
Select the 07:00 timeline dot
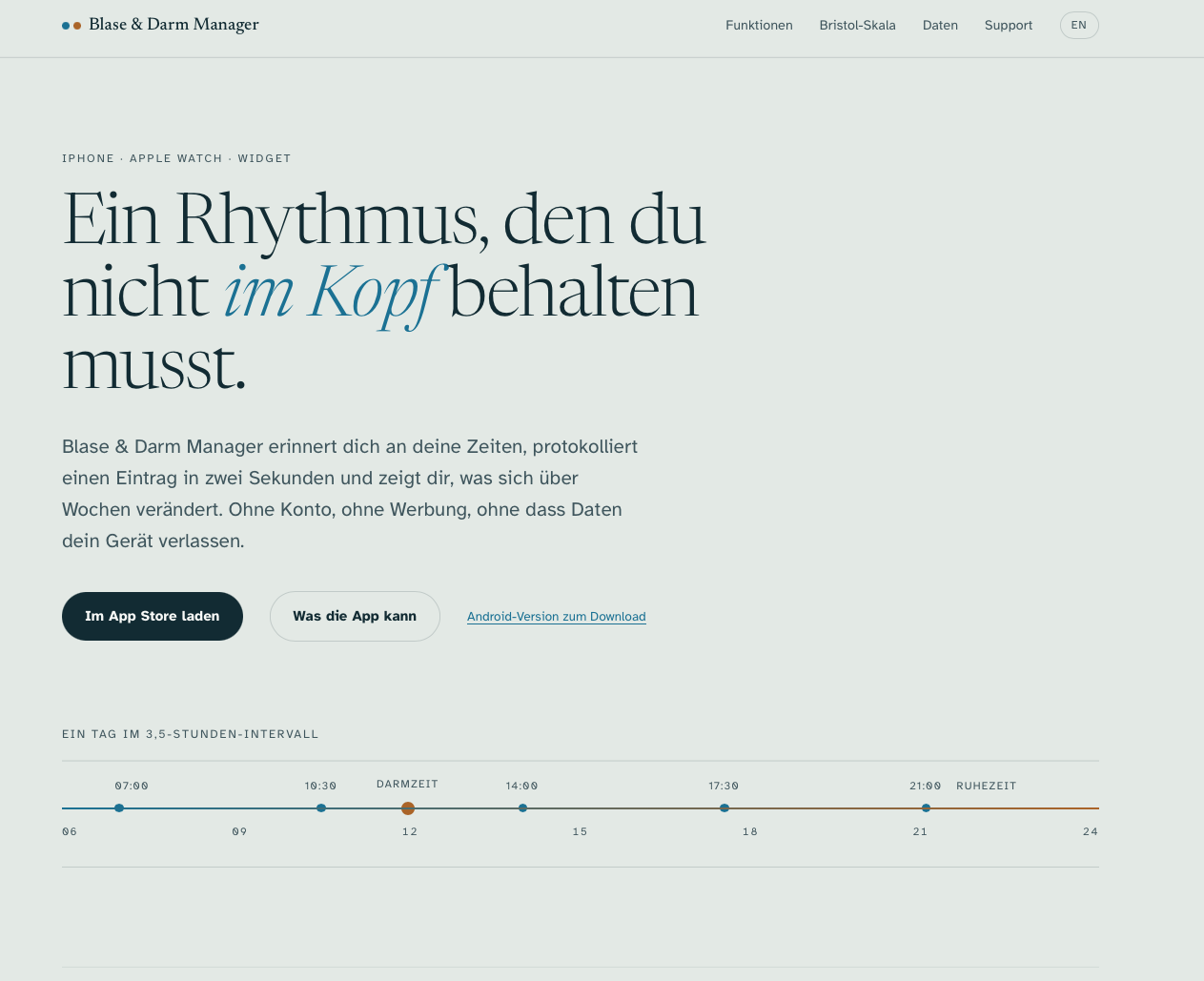[119, 808]
